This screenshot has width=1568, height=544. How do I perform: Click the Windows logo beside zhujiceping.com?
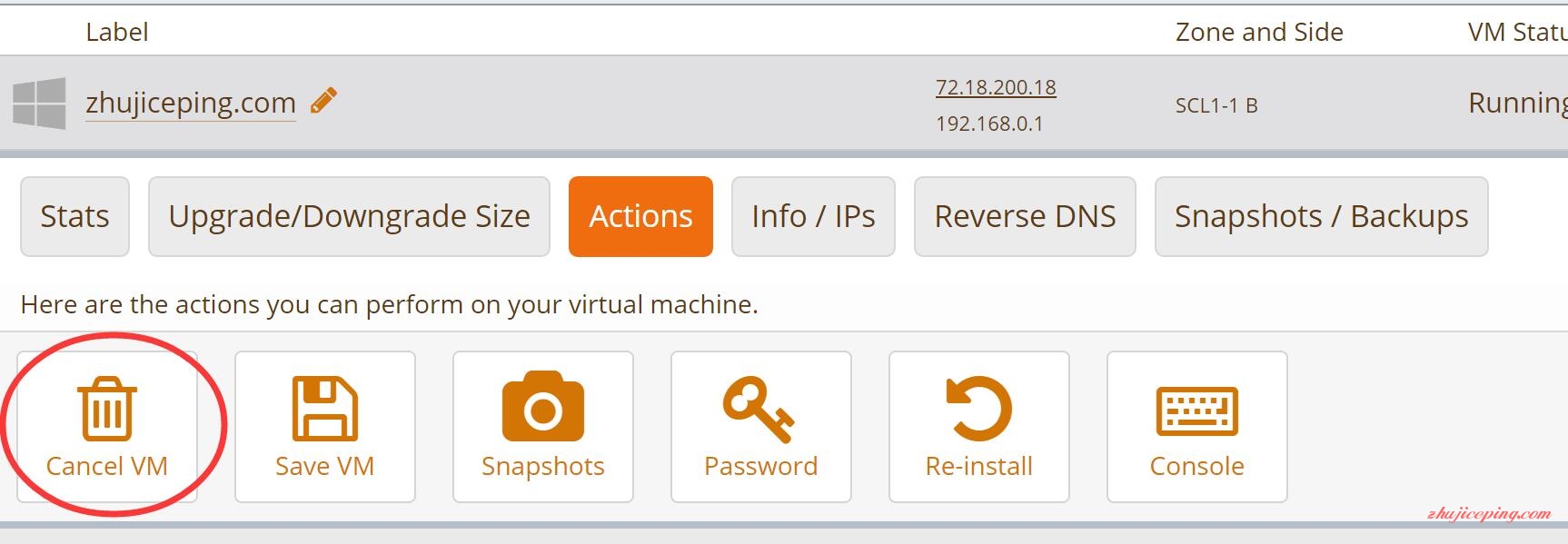(x=39, y=103)
